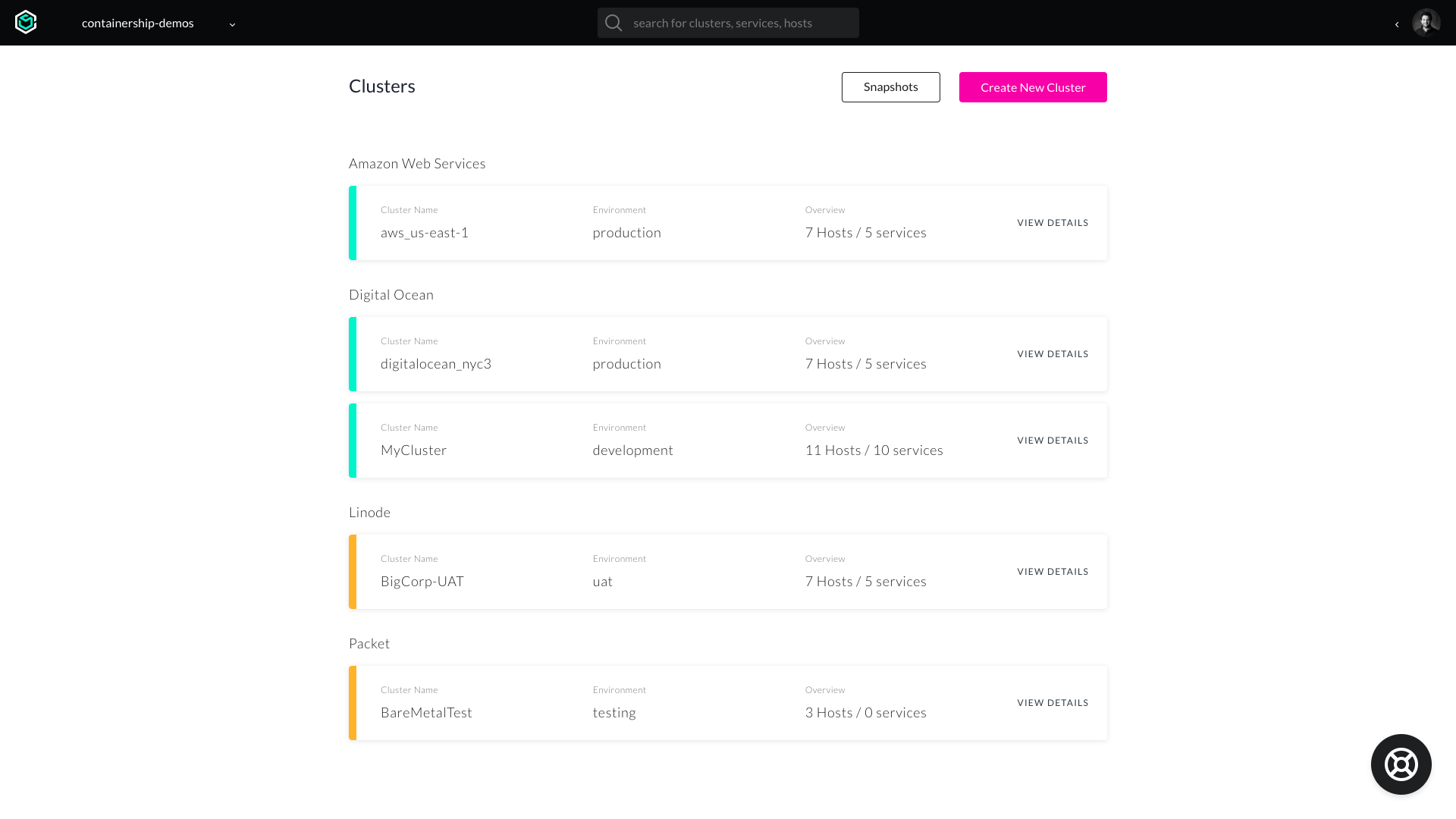Click the small left chevron beside avatar
1456x819 pixels.
click(x=1397, y=24)
